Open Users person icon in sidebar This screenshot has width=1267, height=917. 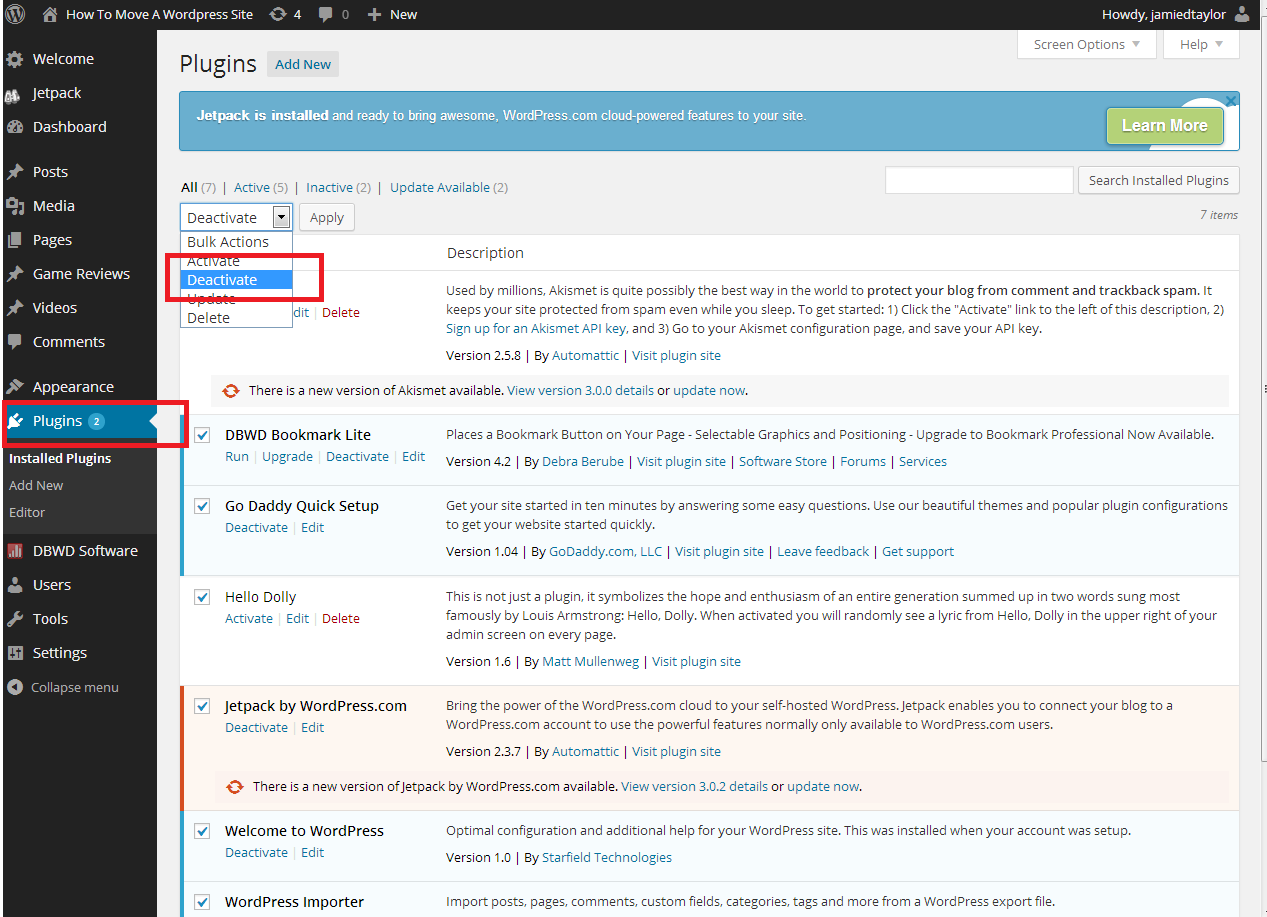pyautogui.click(x=15, y=585)
